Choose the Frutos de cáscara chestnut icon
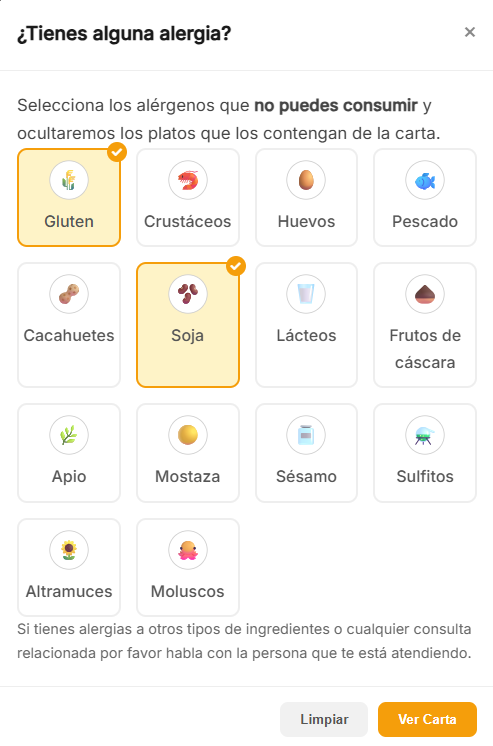 tap(425, 294)
